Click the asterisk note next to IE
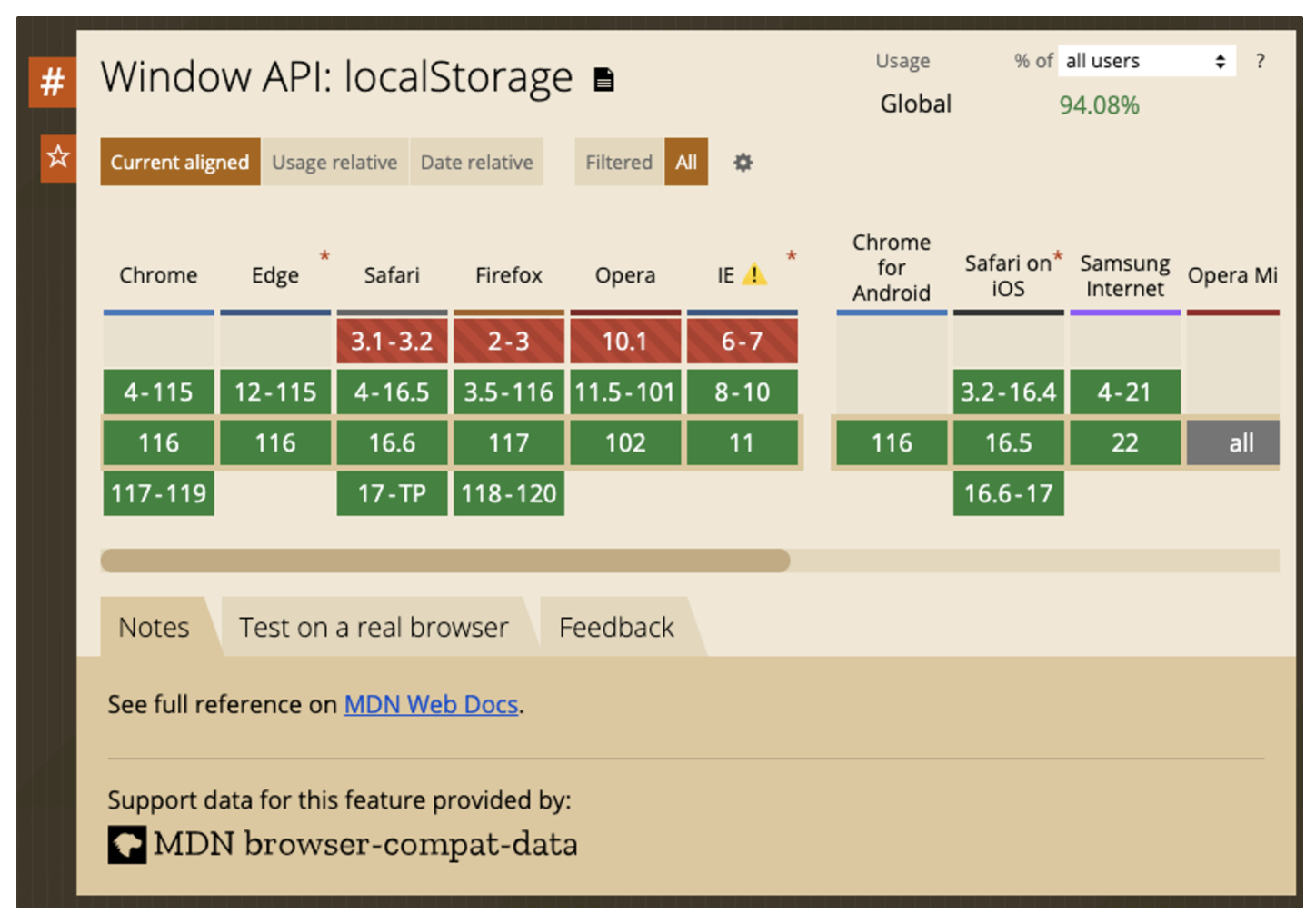Image resolution: width=1316 pixels, height=923 pixels. (792, 257)
